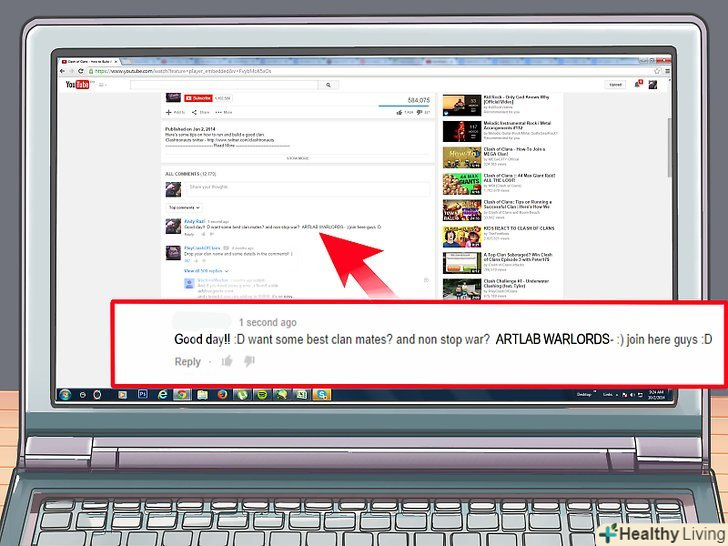Open Kids React to Clash of Clans title
The width and height of the screenshot is (728, 546).
(x=519, y=228)
